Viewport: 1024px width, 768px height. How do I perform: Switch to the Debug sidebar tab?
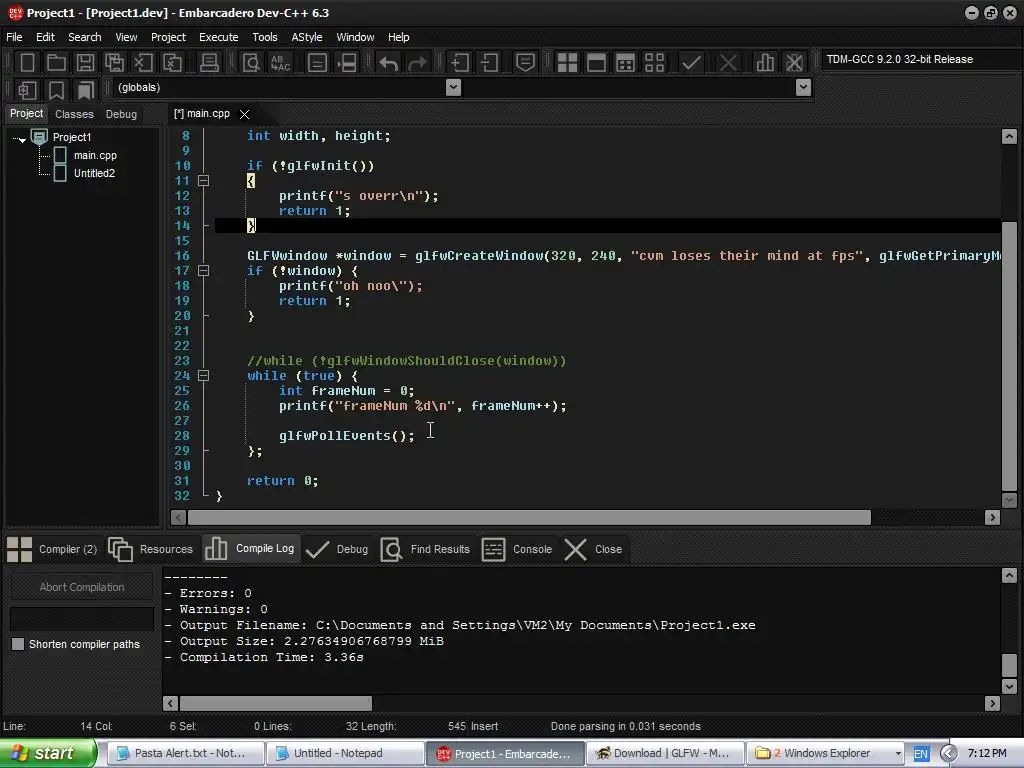121,114
